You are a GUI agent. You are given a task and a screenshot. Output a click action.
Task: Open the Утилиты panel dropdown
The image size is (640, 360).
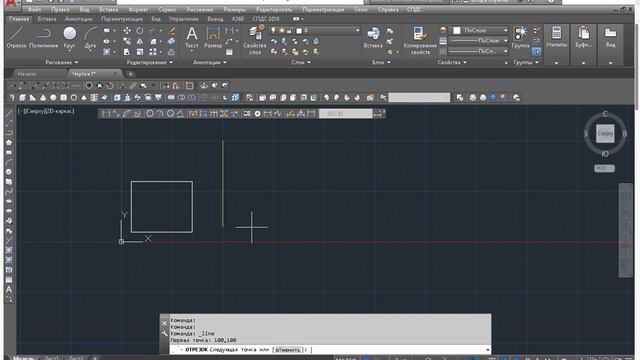556,63
